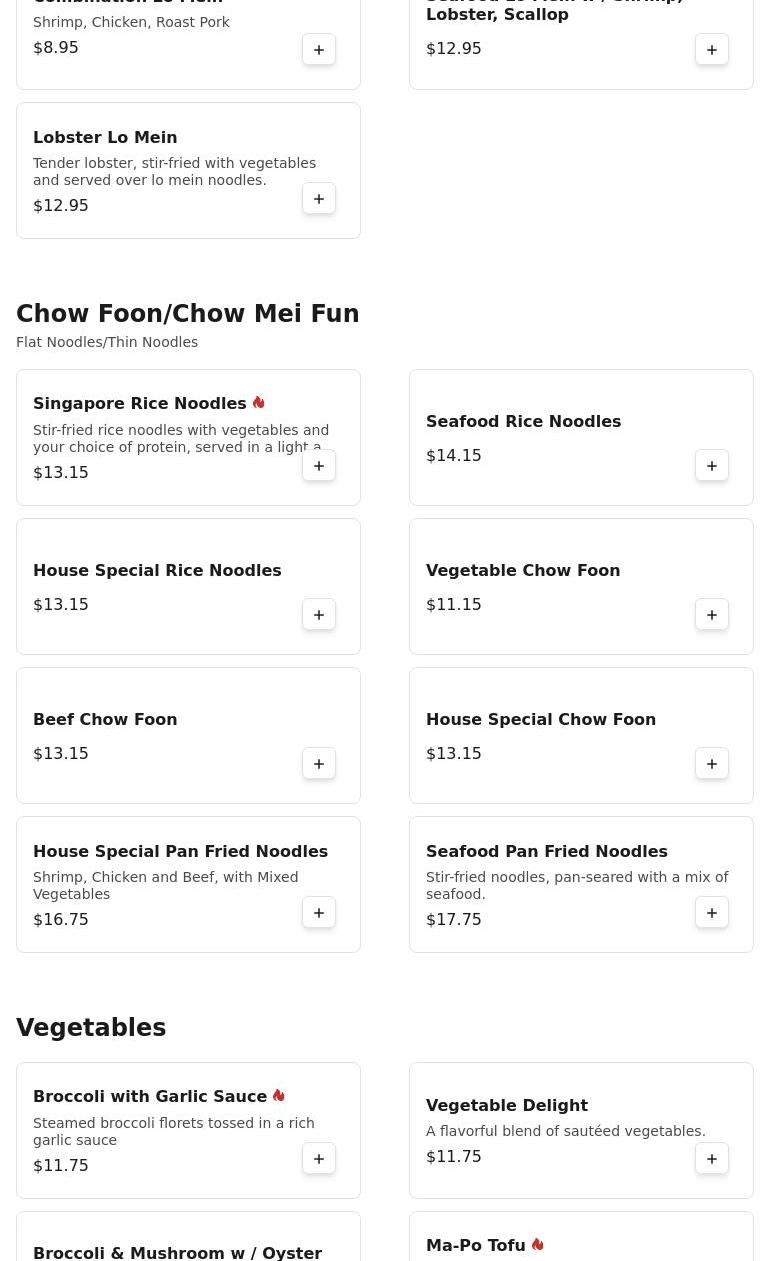The image size is (770, 1261).
Task: Add the $12.95 Seafood Lo Mein
Action: point(712,50)
